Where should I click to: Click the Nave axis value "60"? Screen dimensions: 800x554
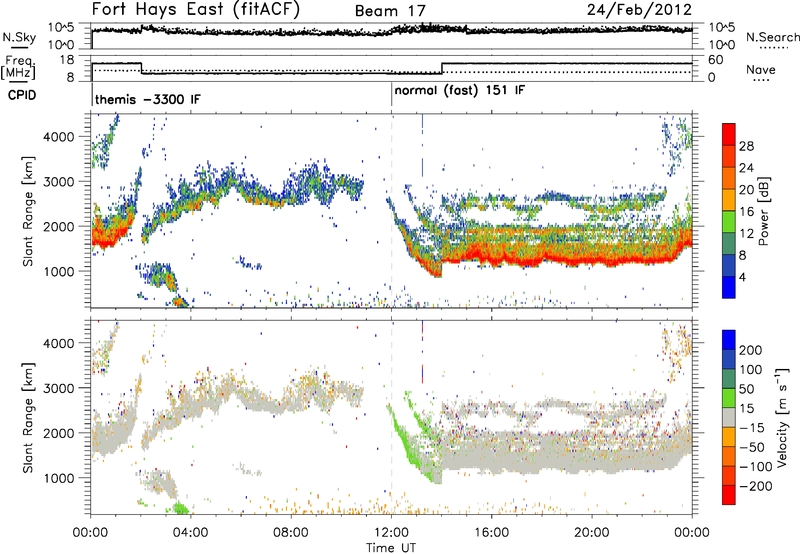(716, 60)
